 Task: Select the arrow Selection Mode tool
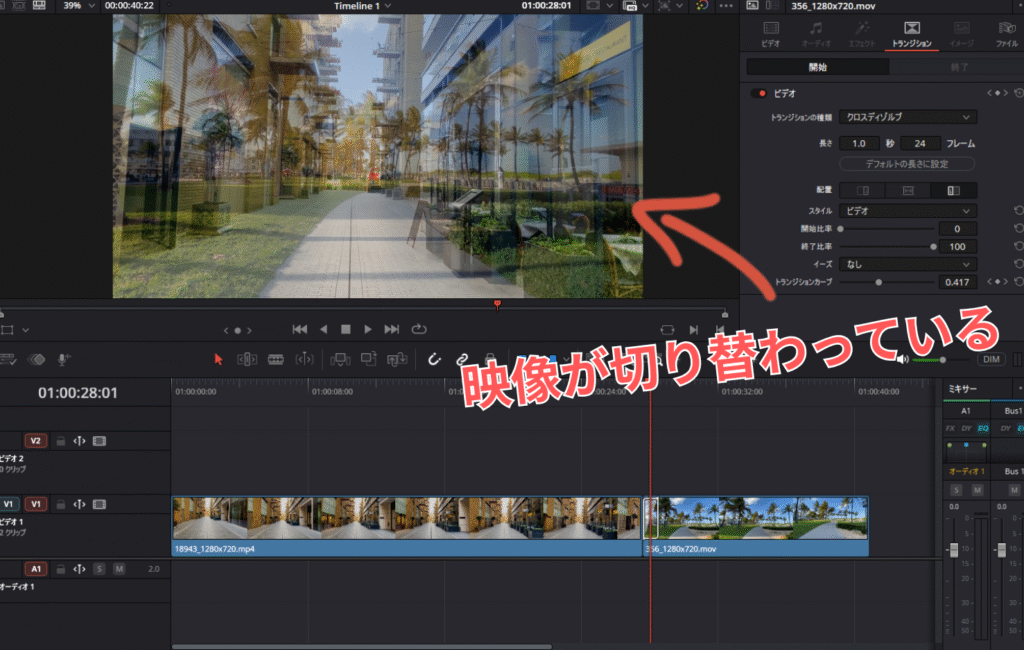click(220, 359)
